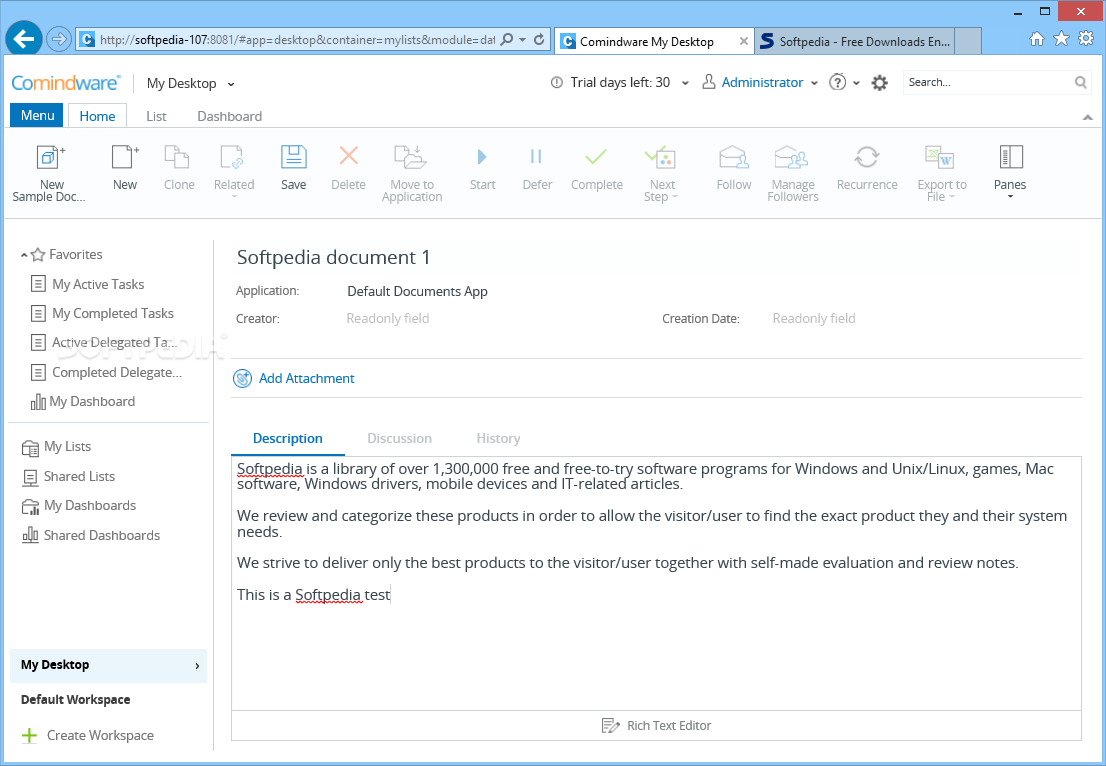1106x766 pixels.
Task: Click in the Description text area
Action: pyautogui.click(x=656, y=583)
